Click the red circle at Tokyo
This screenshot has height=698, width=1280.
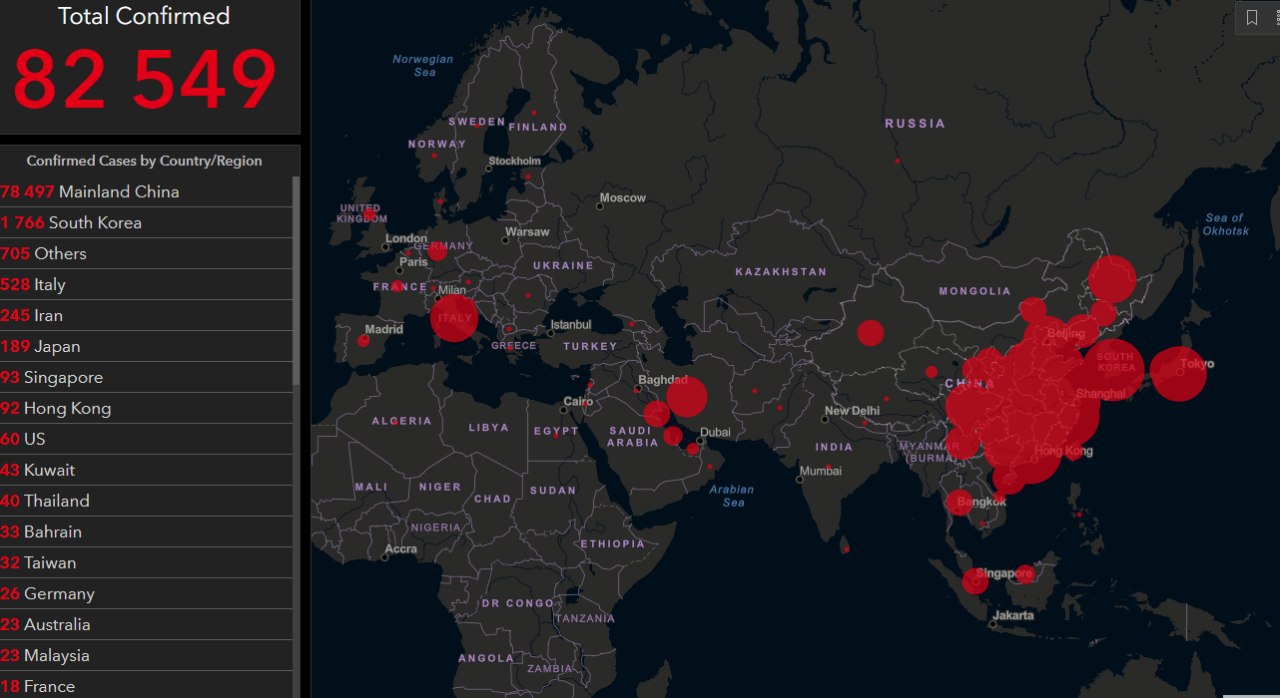coord(1178,372)
